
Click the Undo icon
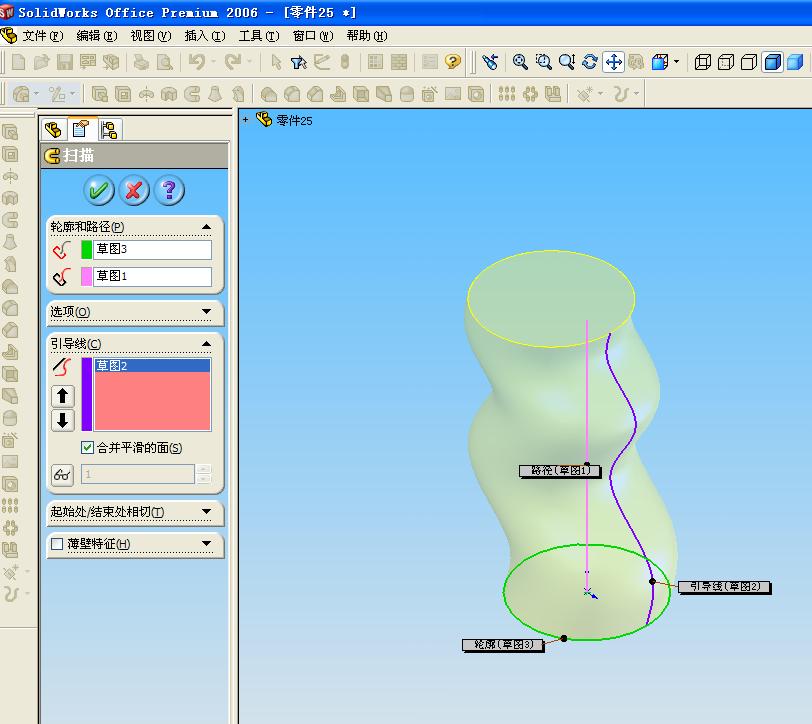tap(196, 62)
